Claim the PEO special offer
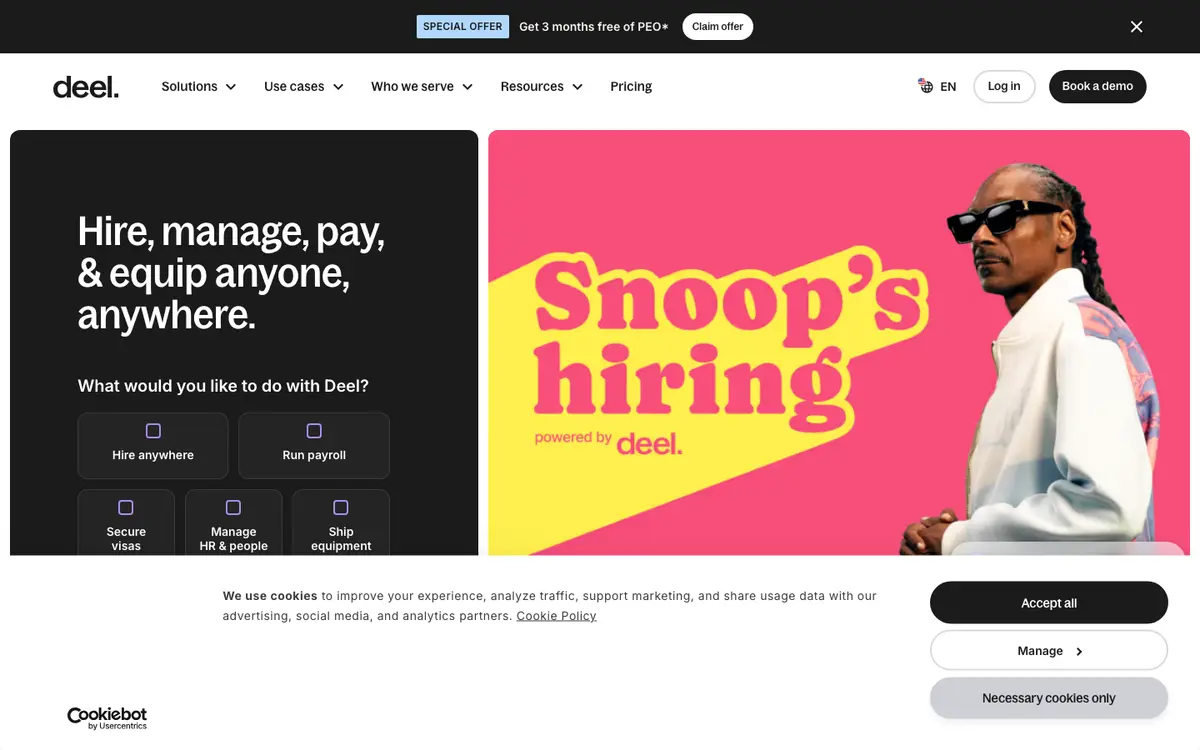The width and height of the screenshot is (1200, 750). click(718, 27)
